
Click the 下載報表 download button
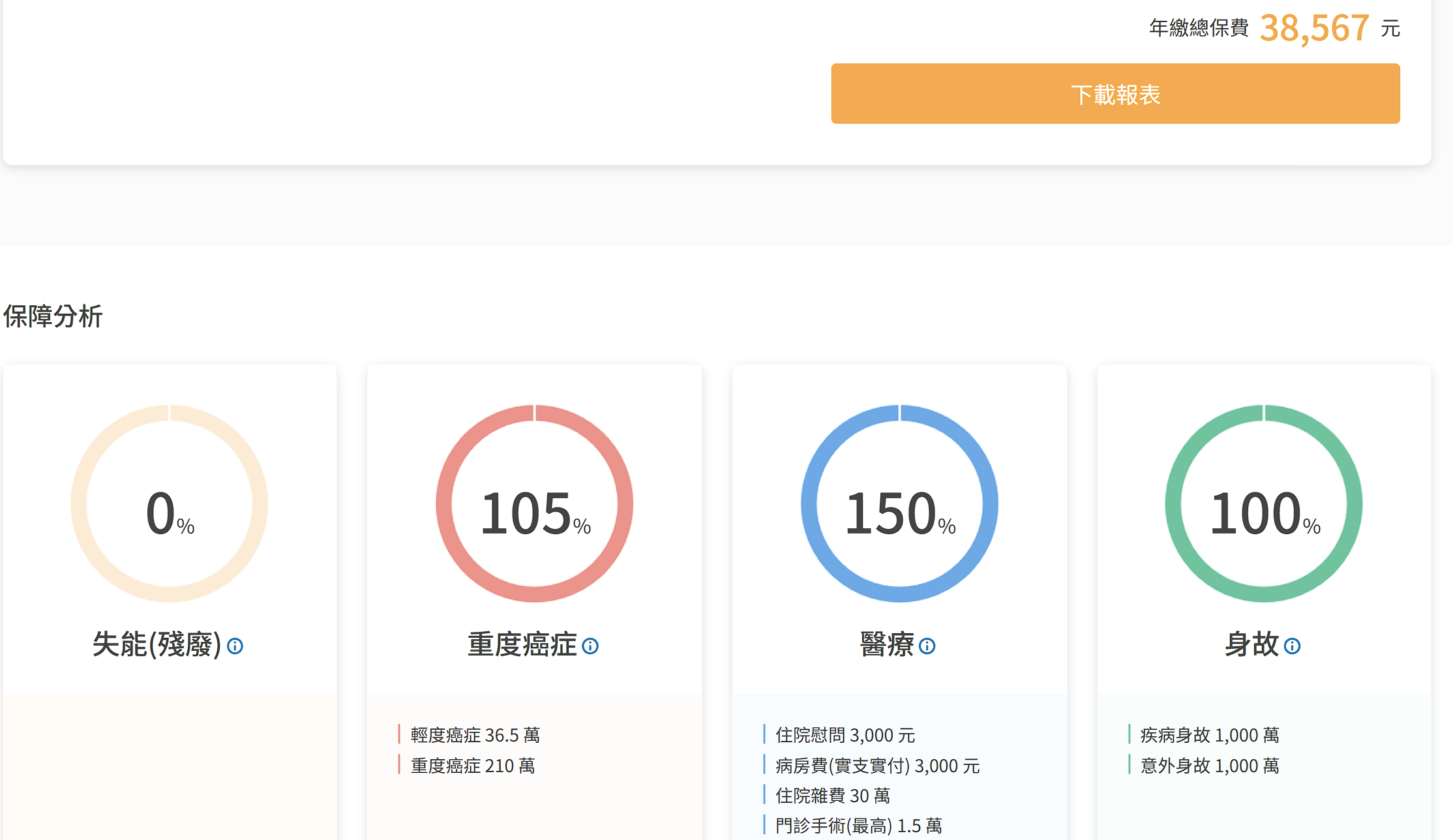point(1115,94)
